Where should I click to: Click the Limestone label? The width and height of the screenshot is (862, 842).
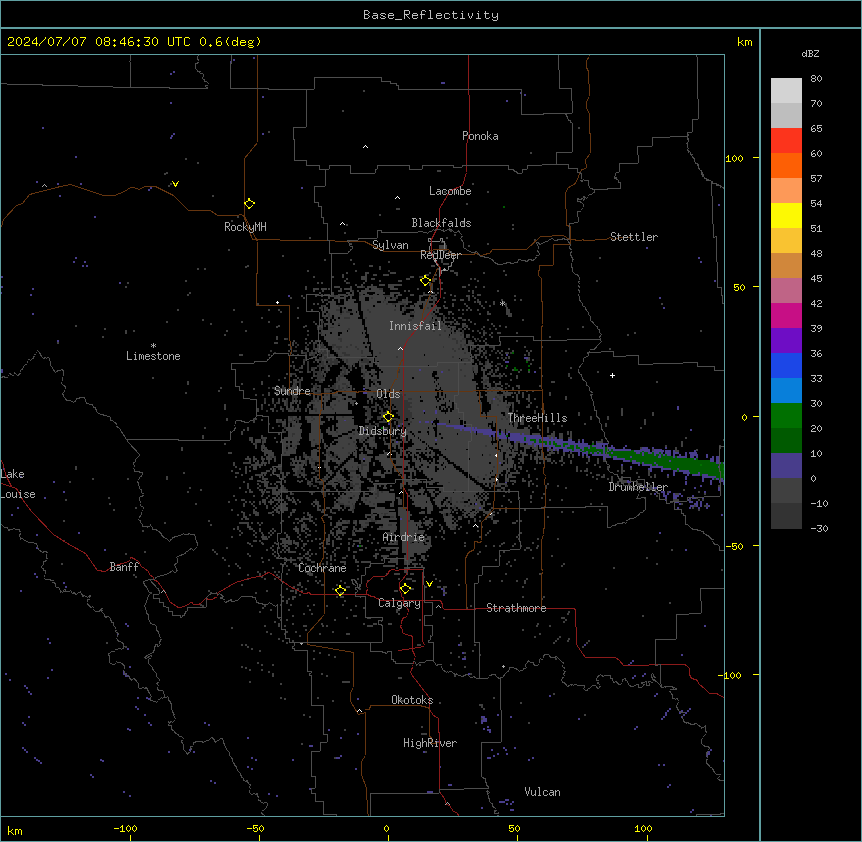click(x=153, y=356)
